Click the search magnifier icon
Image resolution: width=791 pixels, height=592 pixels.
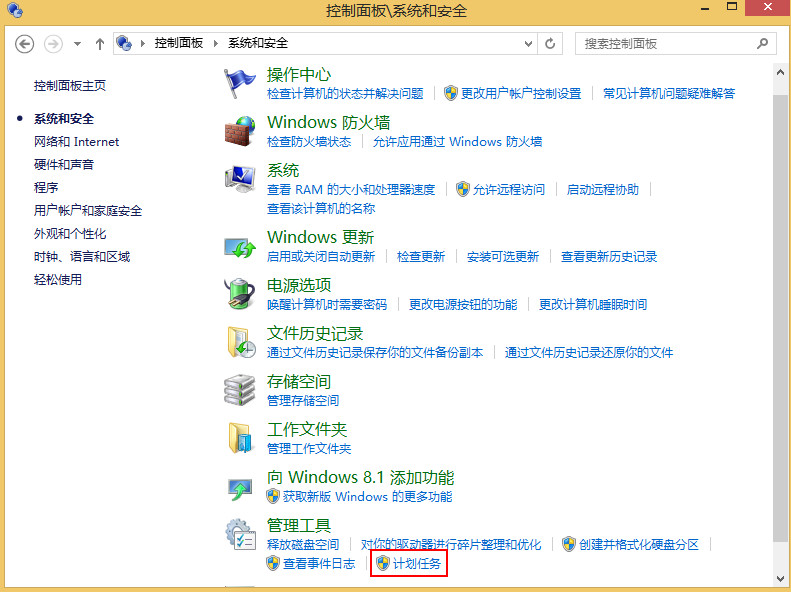762,43
